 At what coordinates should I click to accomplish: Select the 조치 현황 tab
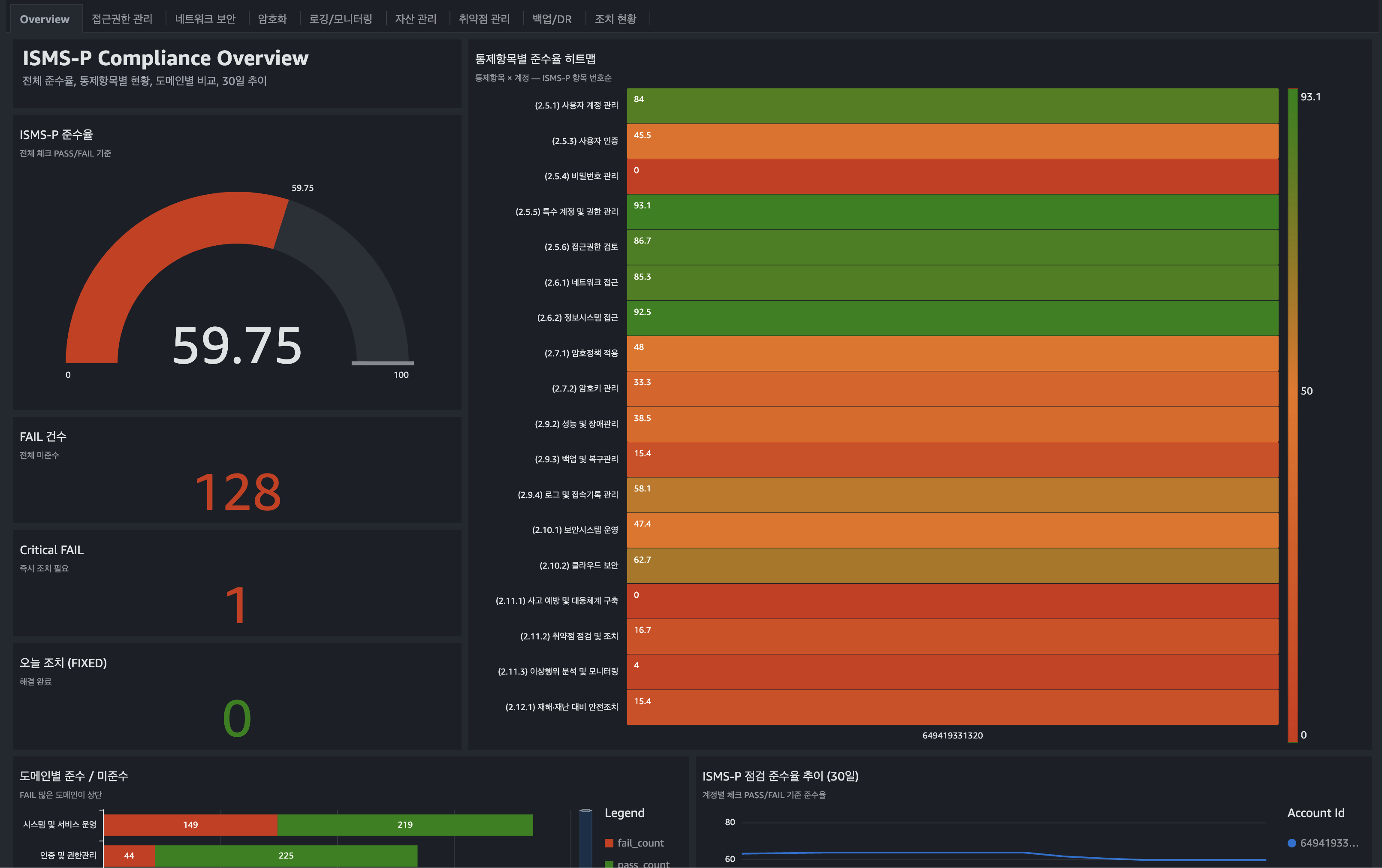coord(615,18)
